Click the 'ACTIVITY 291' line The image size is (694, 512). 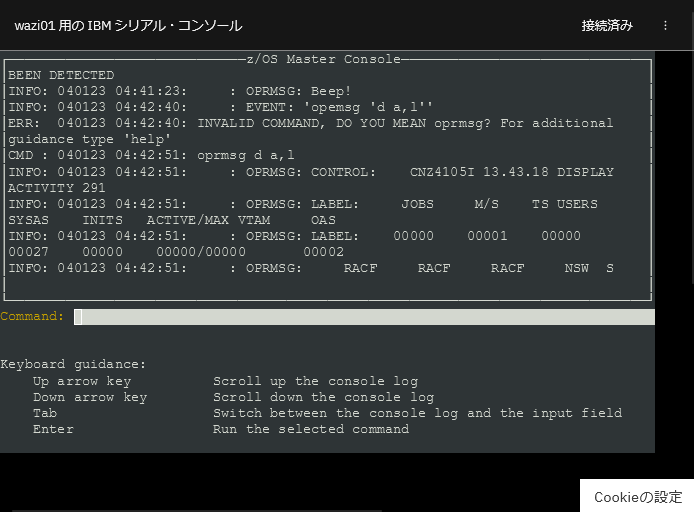click(57, 188)
